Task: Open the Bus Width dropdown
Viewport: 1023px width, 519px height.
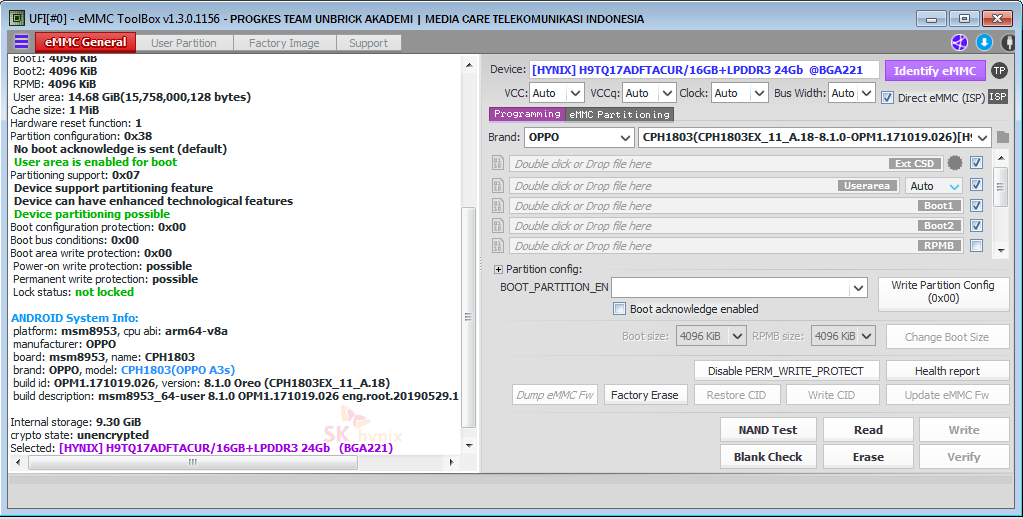Action: coord(851,93)
